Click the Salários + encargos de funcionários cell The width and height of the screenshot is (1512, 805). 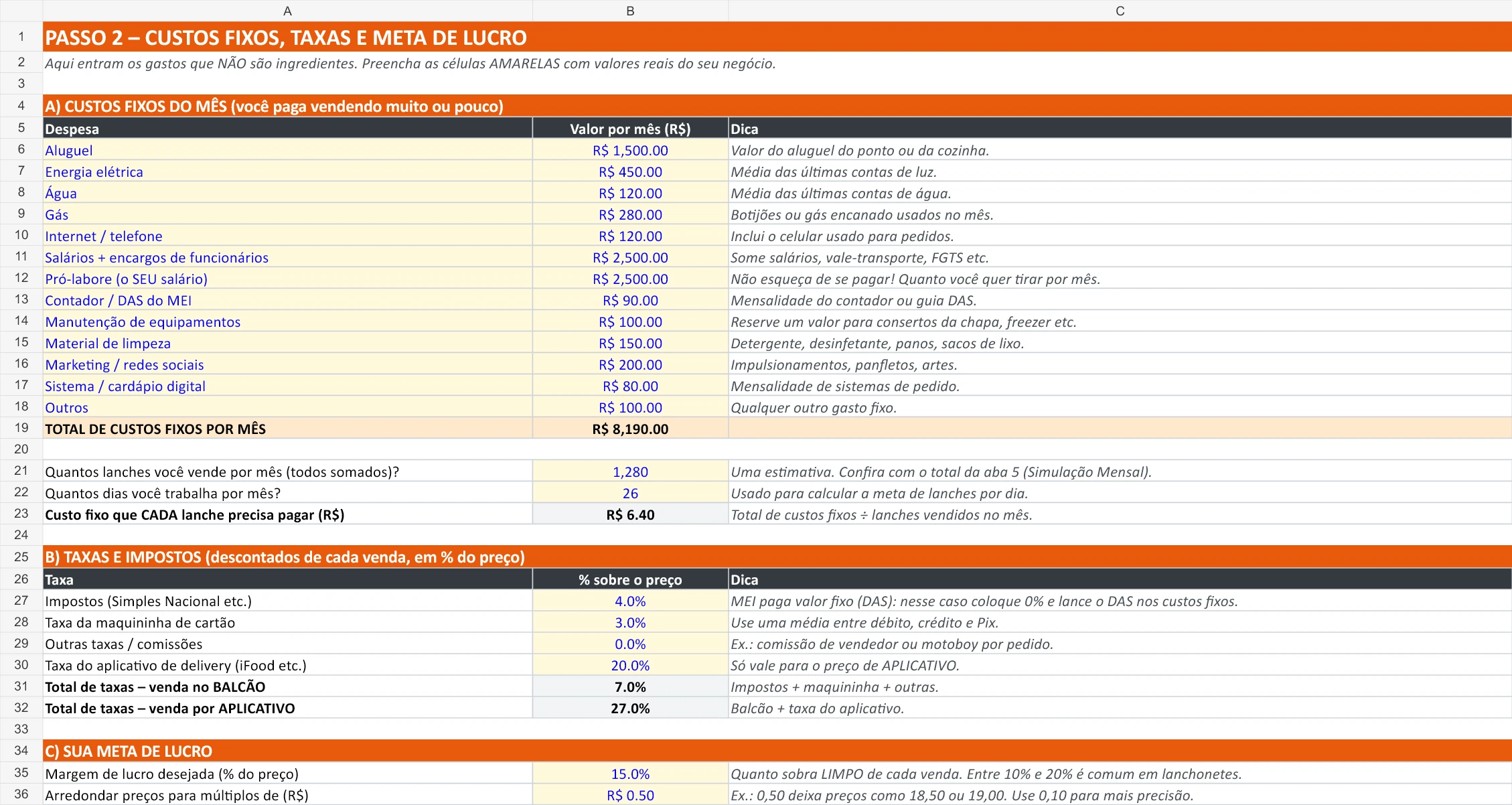point(287,257)
